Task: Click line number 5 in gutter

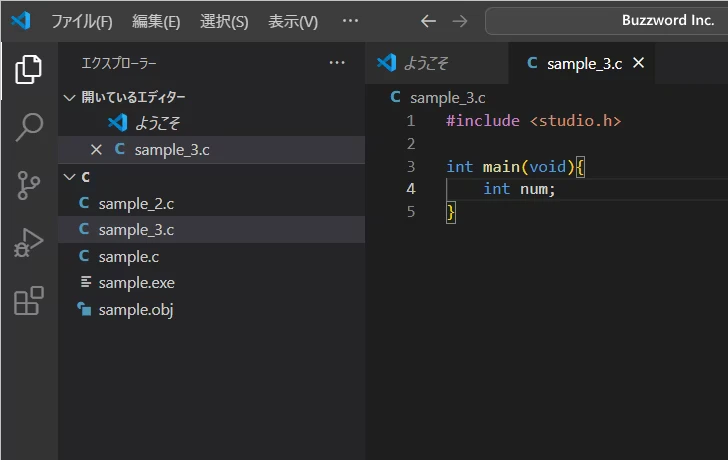Action: 411,212
